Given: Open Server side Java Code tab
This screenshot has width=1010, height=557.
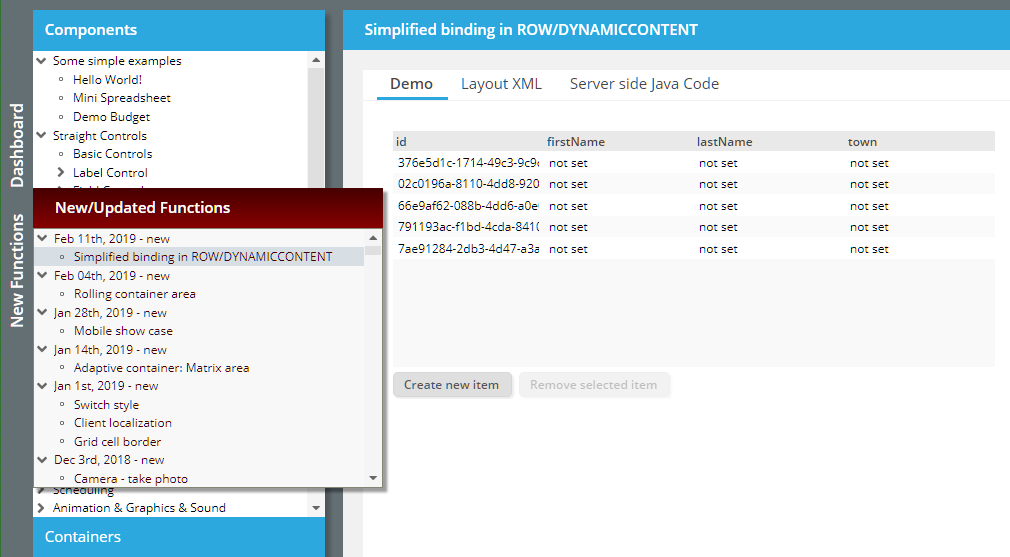Looking at the screenshot, I should click(644, 84).
